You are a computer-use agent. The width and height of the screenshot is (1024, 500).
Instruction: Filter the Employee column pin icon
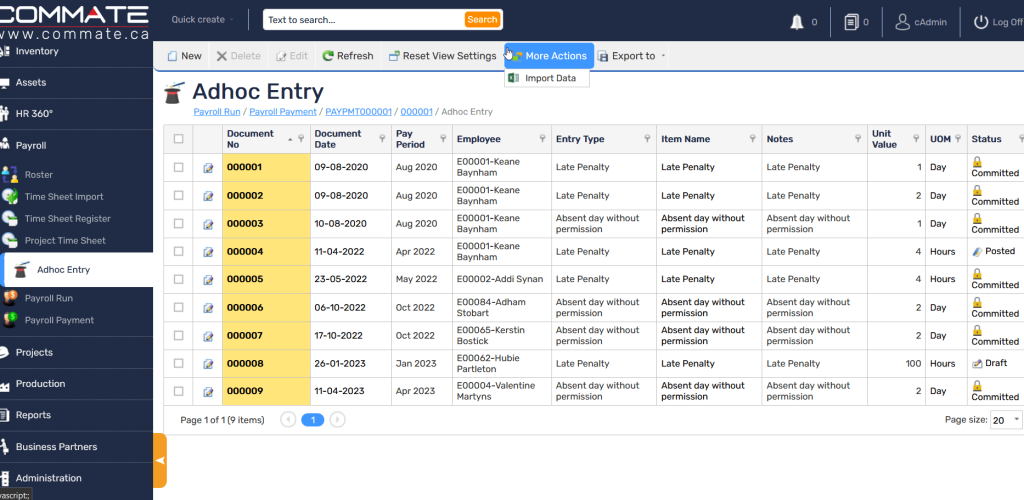pyautogui.click(x=542, y=138)
